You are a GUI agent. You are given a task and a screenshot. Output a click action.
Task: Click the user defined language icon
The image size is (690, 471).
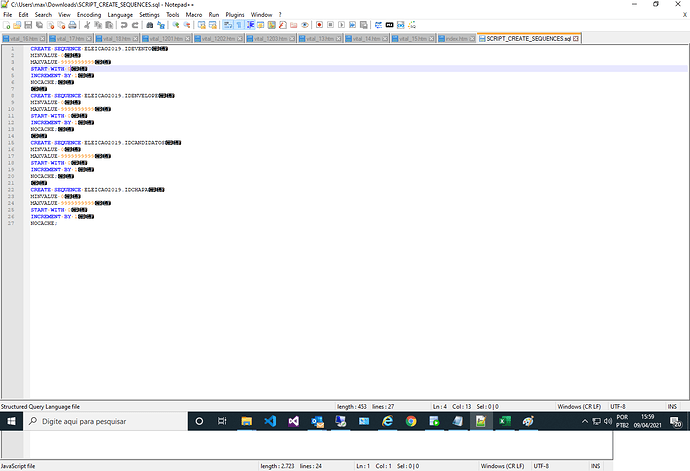[261, 25]
